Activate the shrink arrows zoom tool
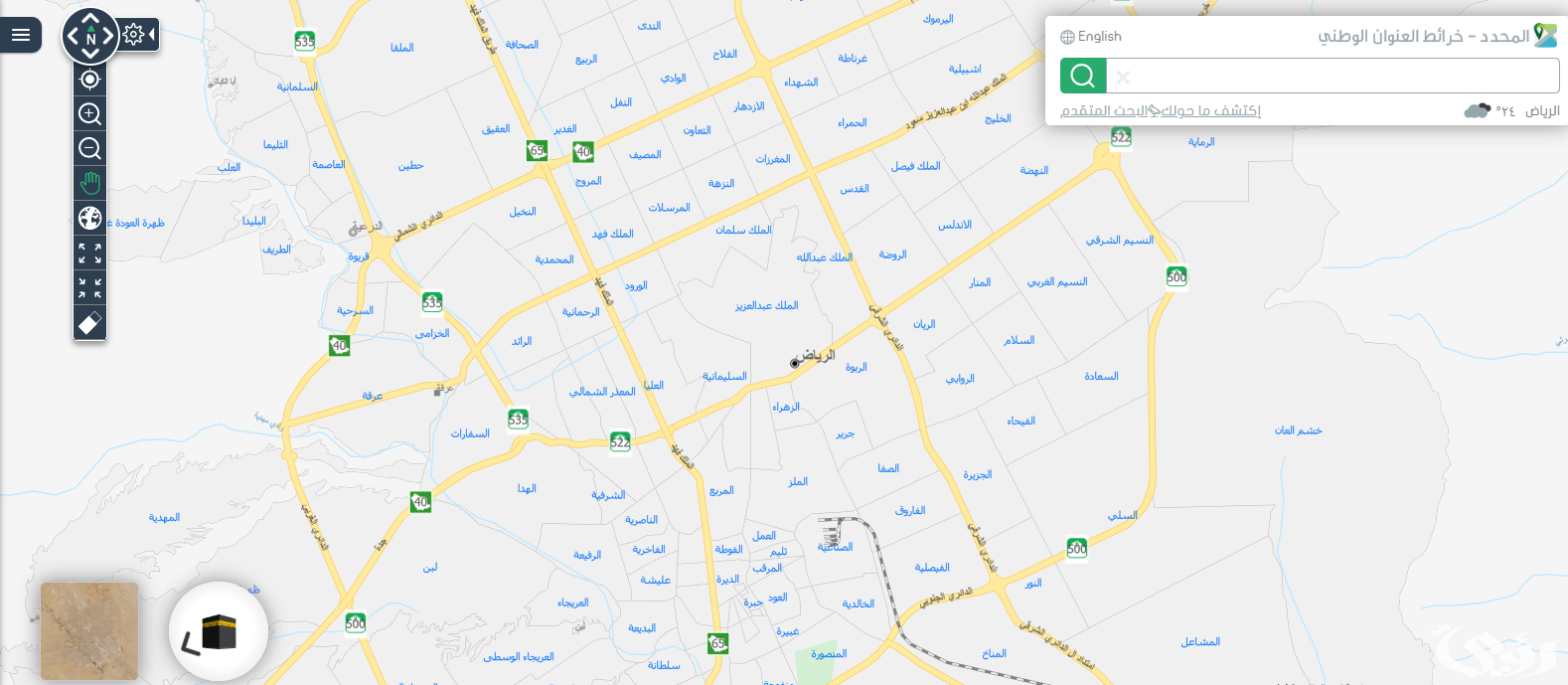The height and width of the screenshot is (685, 1568). 89,287
